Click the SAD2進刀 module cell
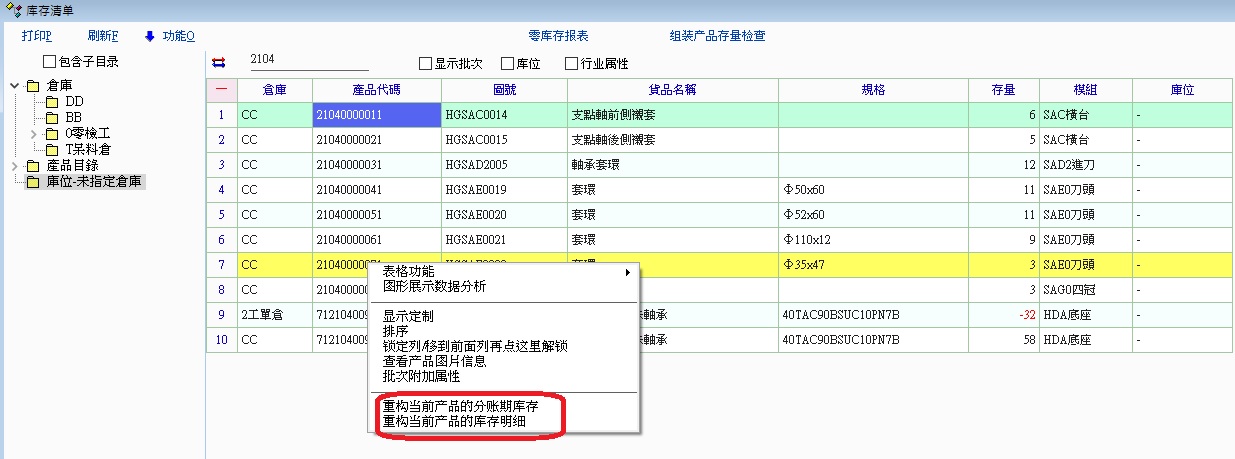 (1085, 165)
